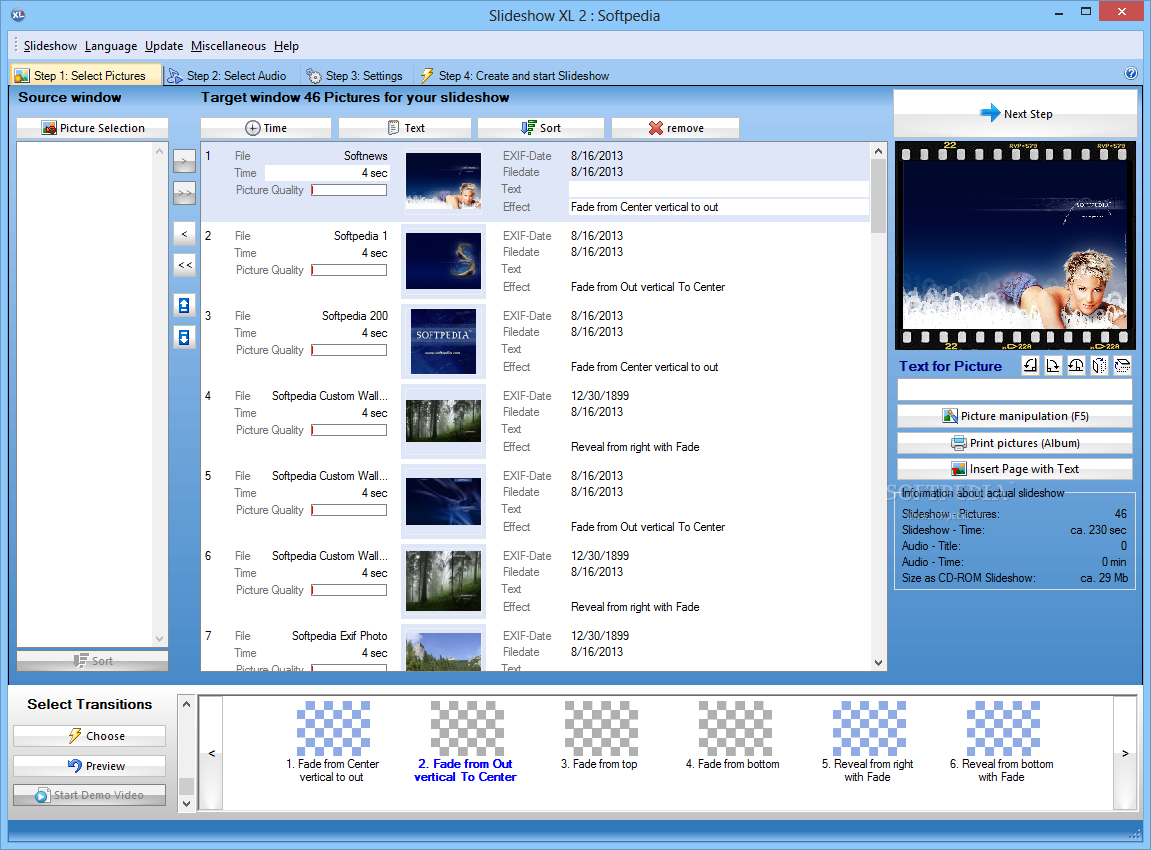Open help question mark icon
Screen dimensions: 1151x850
point(1130,73)
